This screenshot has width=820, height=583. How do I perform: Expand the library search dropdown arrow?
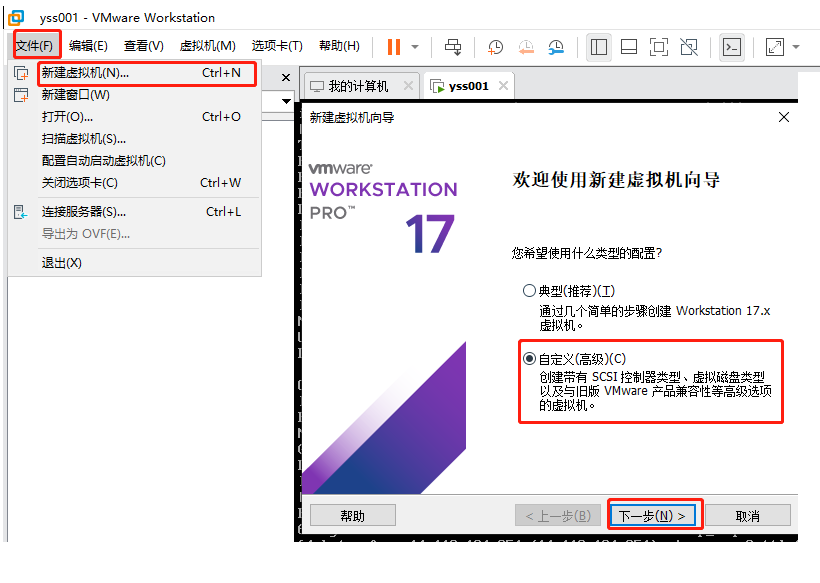click(x=286, y=101)
